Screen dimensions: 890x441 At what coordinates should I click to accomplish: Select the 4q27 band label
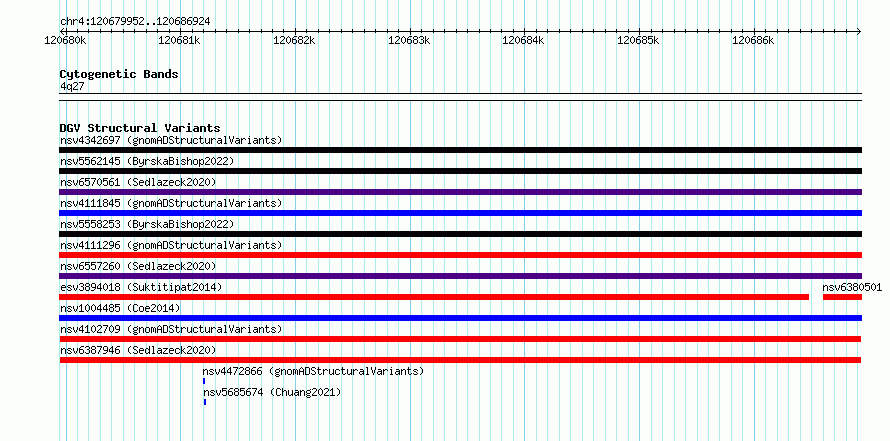72,86
